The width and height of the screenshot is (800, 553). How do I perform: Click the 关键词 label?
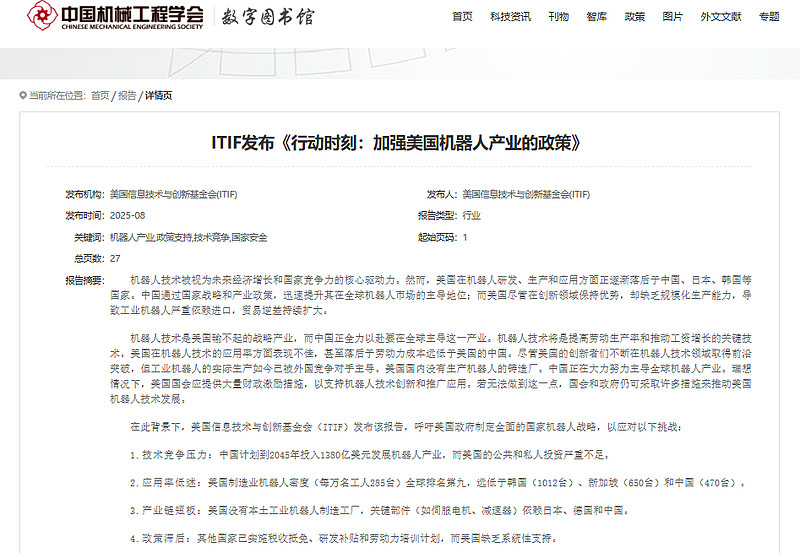pos(89,237)
